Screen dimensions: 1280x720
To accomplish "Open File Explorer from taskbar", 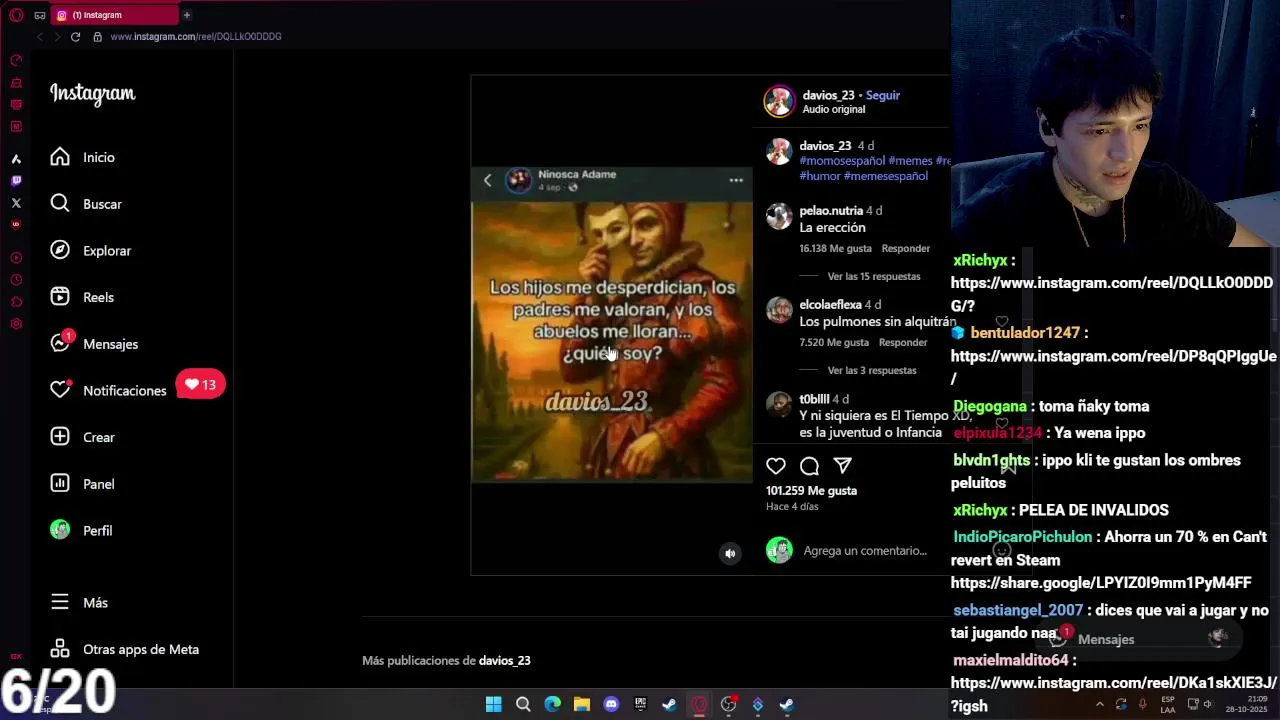I will (582, 704).
